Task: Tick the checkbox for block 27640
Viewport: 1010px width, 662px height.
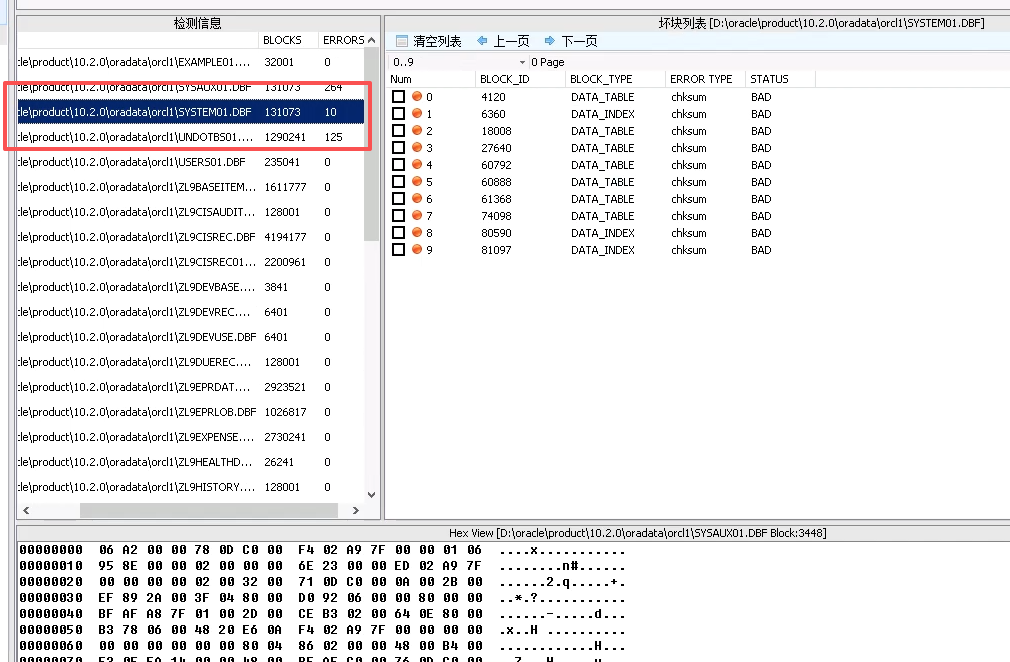Action: click(399, 147)
